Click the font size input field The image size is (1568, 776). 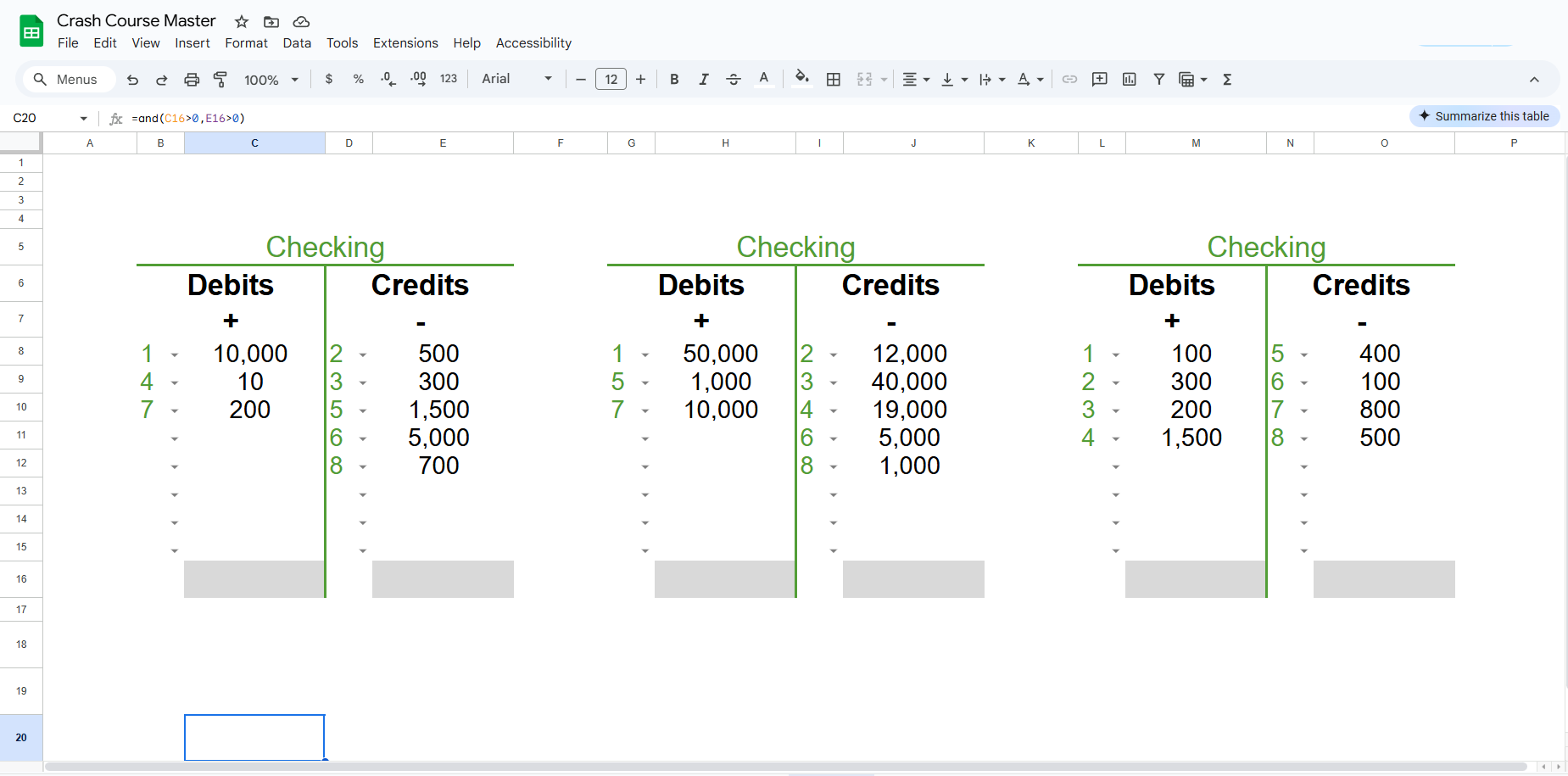(x=611, y=80)
